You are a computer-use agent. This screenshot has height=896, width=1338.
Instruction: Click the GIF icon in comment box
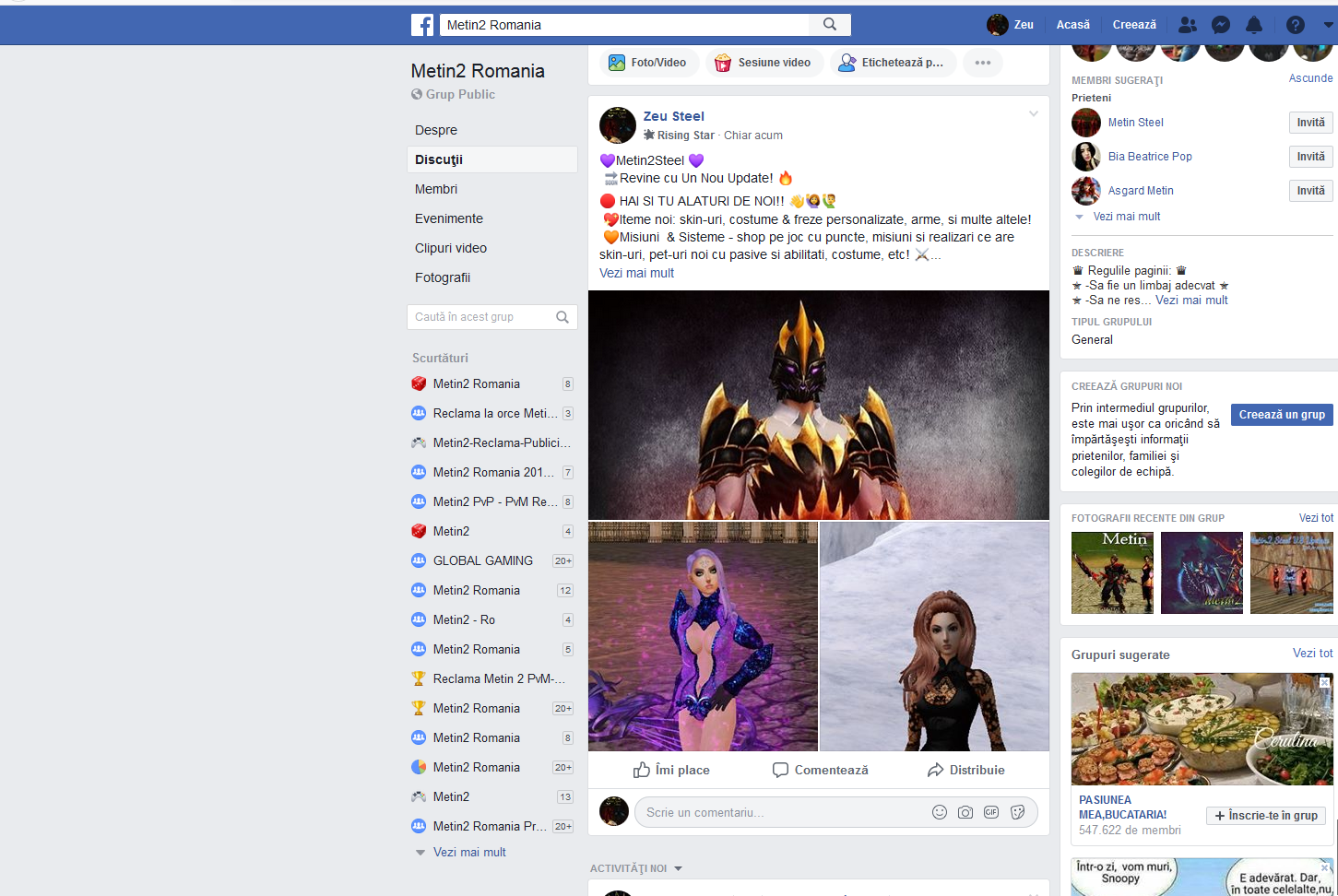pyautogui.click(x=991, y=812)
